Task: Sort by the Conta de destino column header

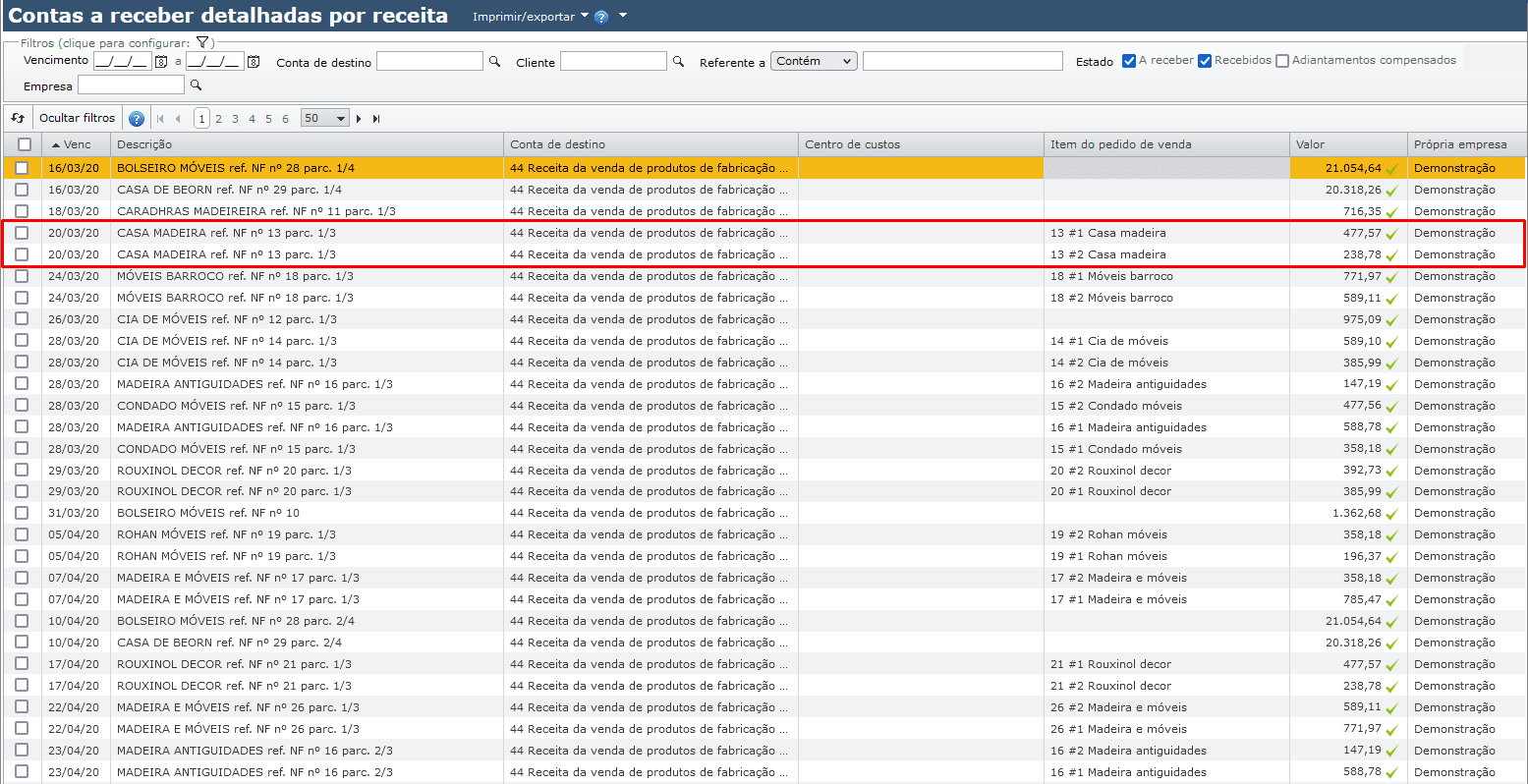Action: pyautogui.click(x=651, y=144)
